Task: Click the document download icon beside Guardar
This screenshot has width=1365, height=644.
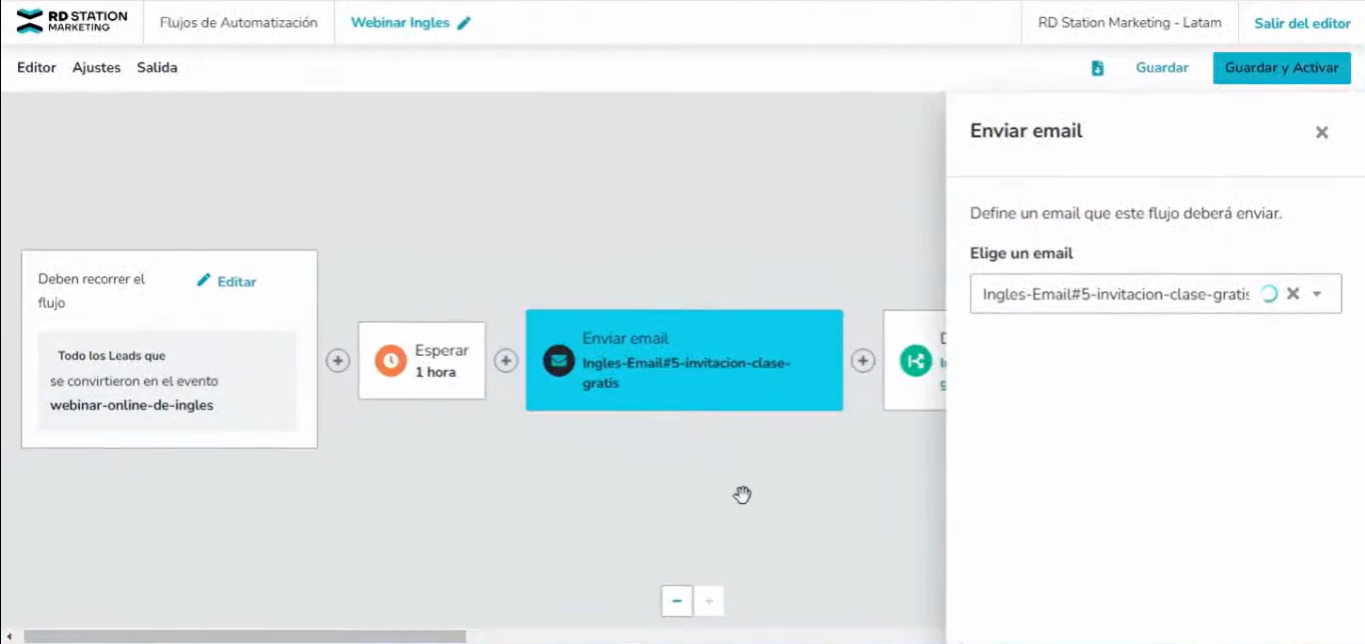Action: click(x=1097, y=68)
